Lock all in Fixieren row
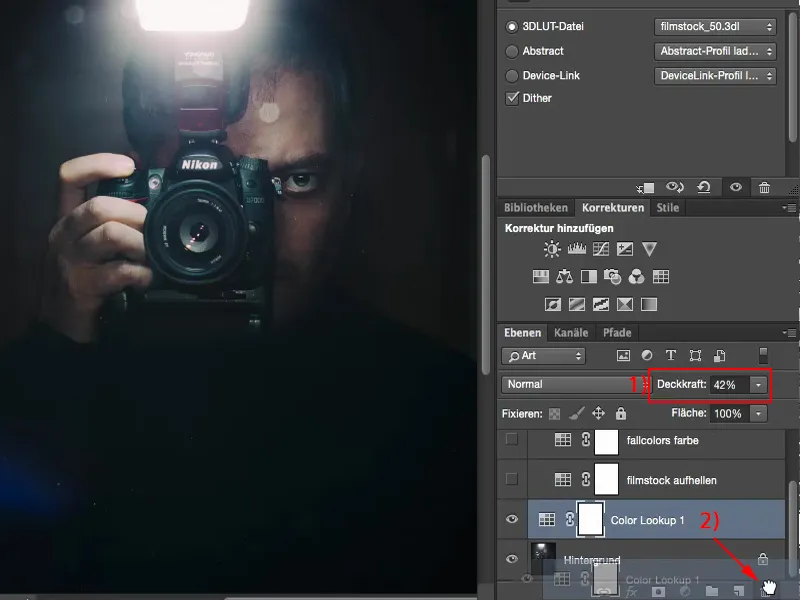 [620, 413]
